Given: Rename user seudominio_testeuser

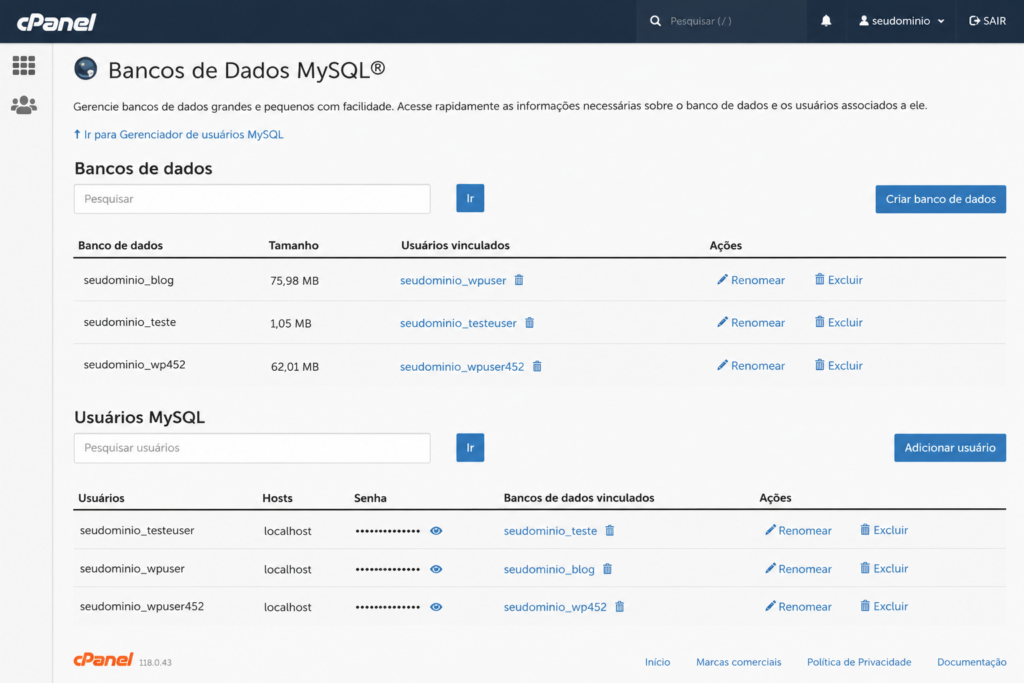Looking at the screenshot, I should pyautogui.click(x=798, y=530).
